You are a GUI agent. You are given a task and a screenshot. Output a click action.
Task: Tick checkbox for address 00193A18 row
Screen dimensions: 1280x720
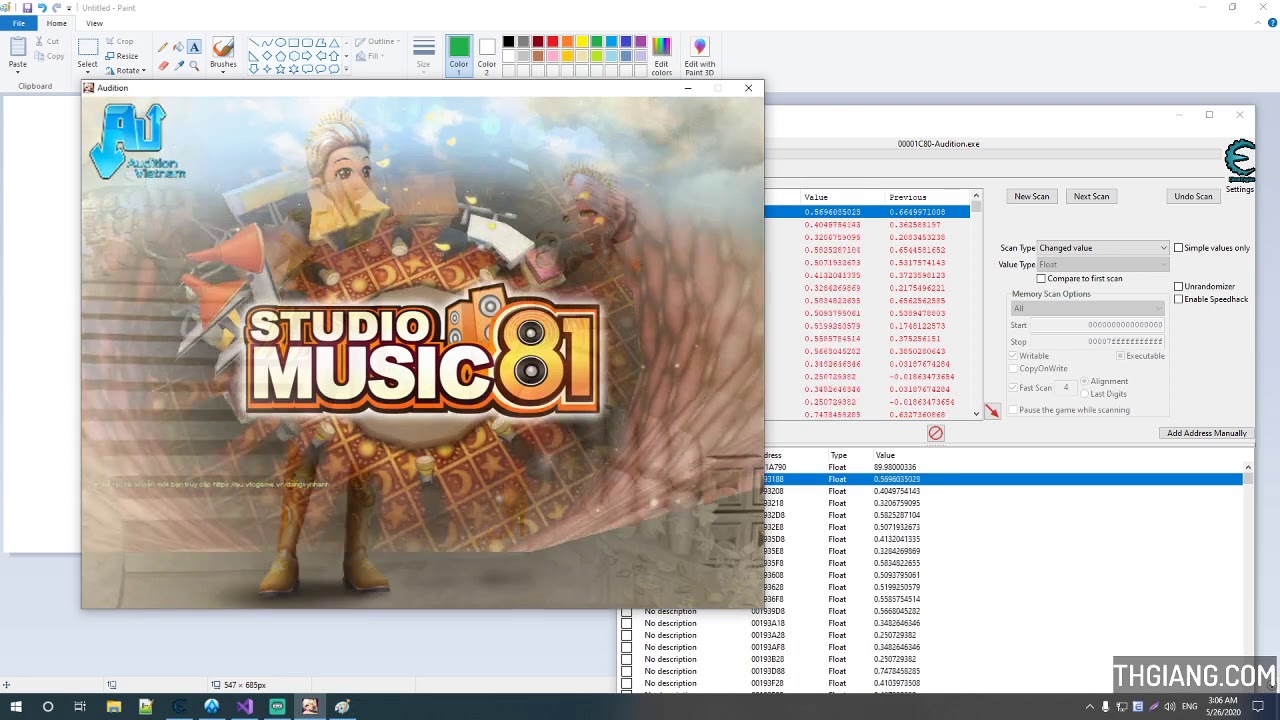626,623
